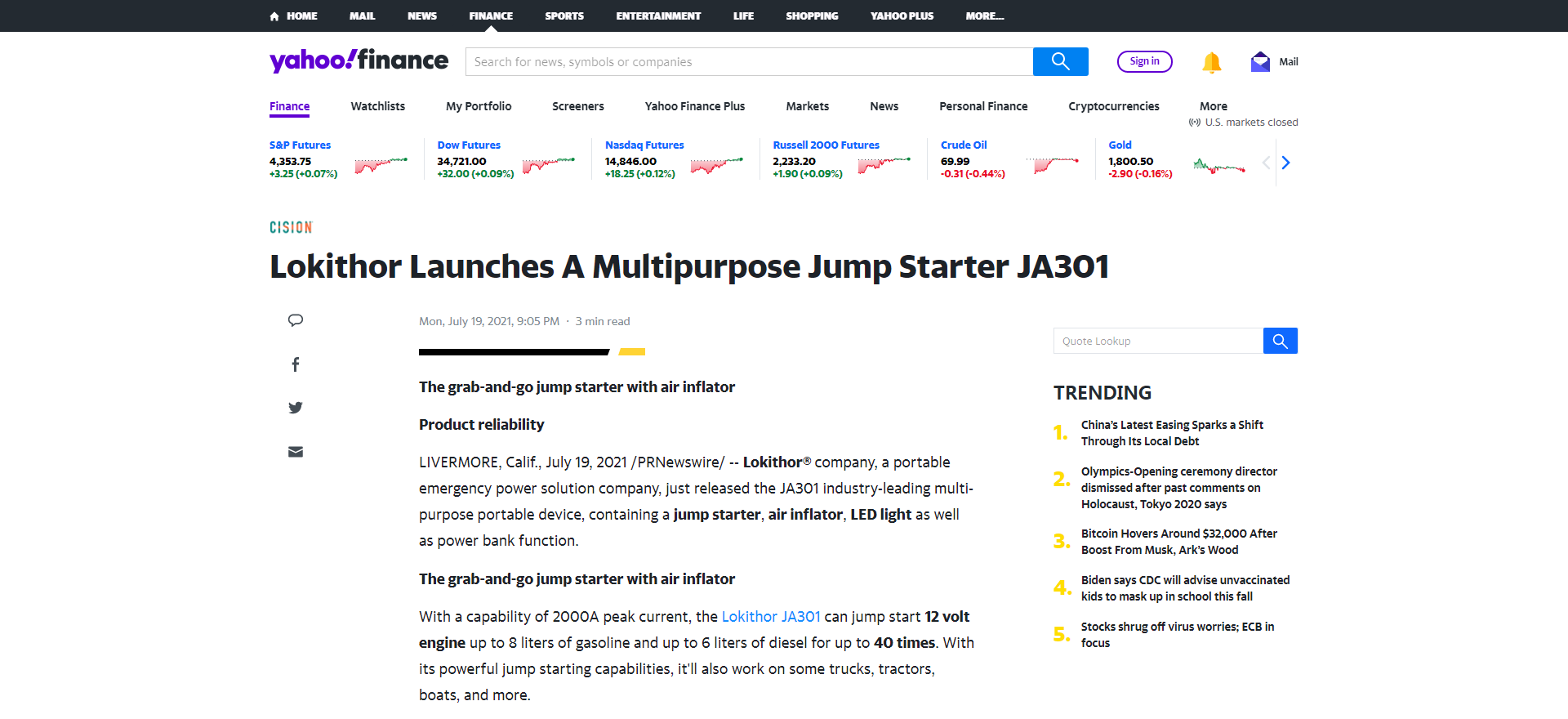Click the blue main search magnifier button

[1060, 62]
